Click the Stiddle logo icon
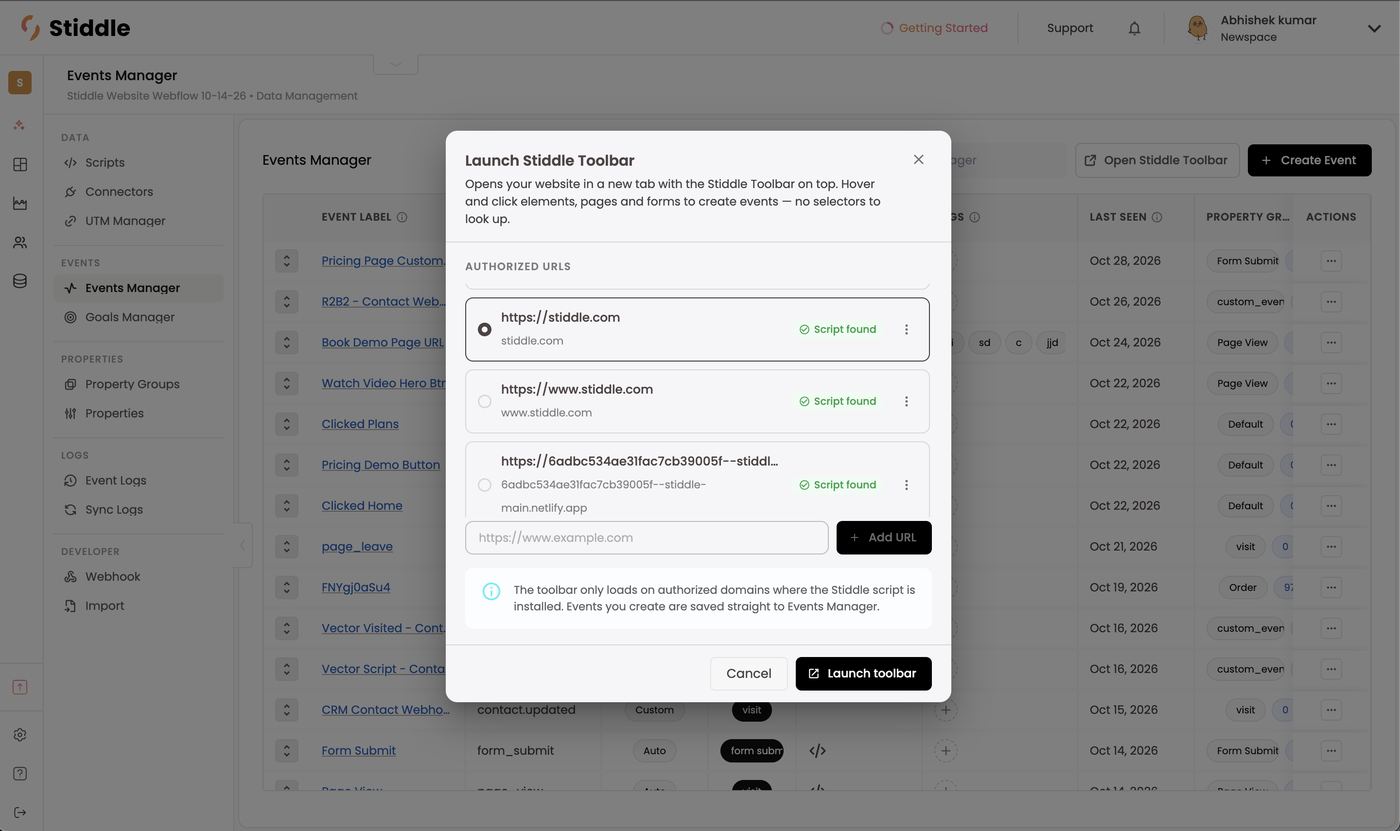 click(x=31, y=27)
